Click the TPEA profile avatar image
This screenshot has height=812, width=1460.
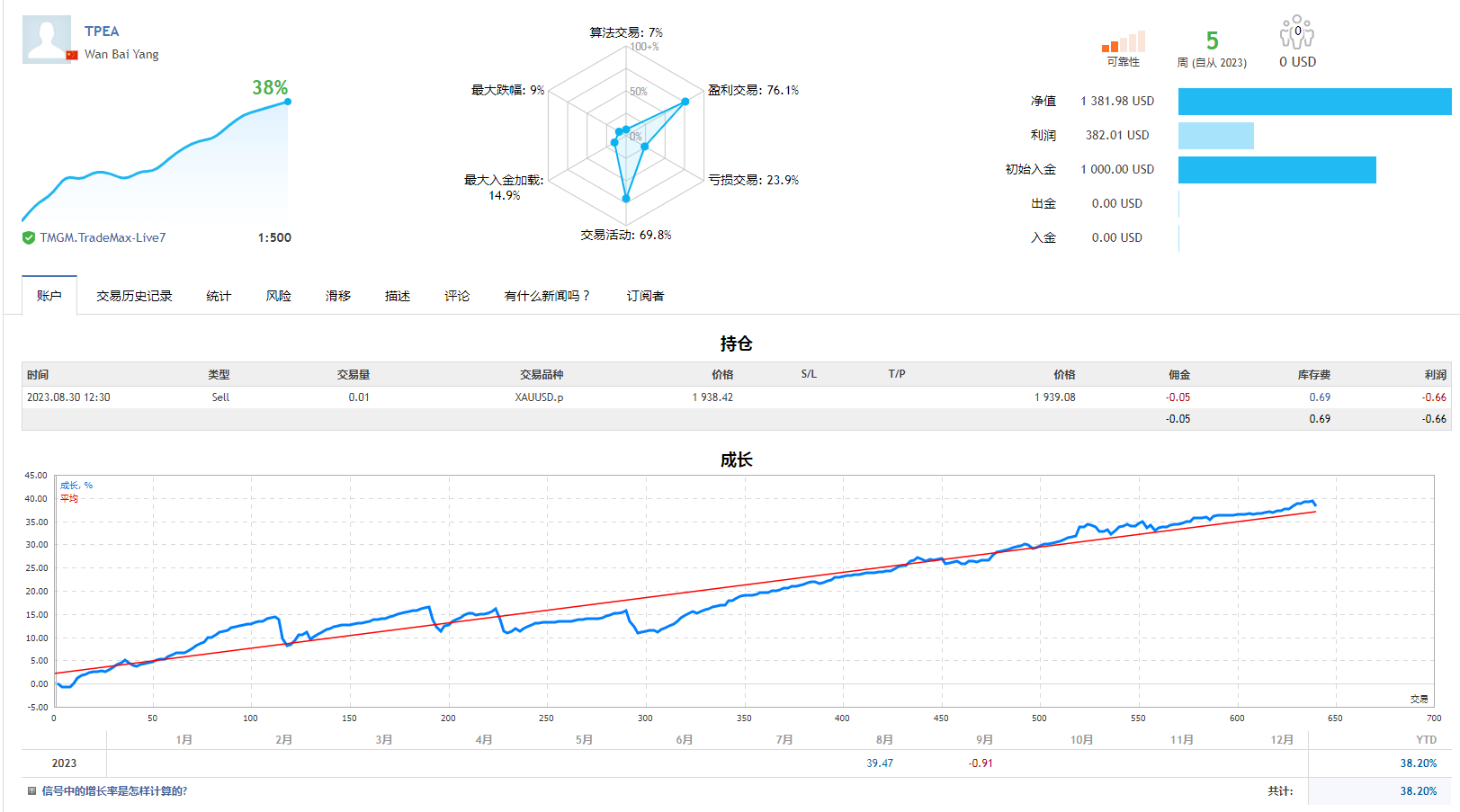[x=47, y=40]
